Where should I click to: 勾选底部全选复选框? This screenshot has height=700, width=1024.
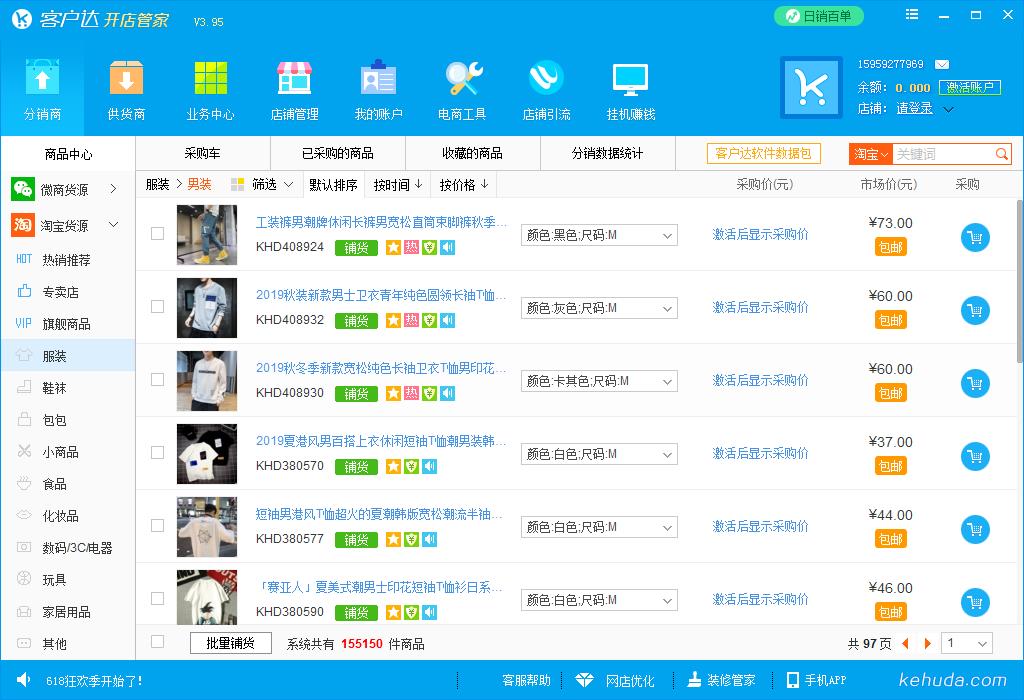(157, 643)
